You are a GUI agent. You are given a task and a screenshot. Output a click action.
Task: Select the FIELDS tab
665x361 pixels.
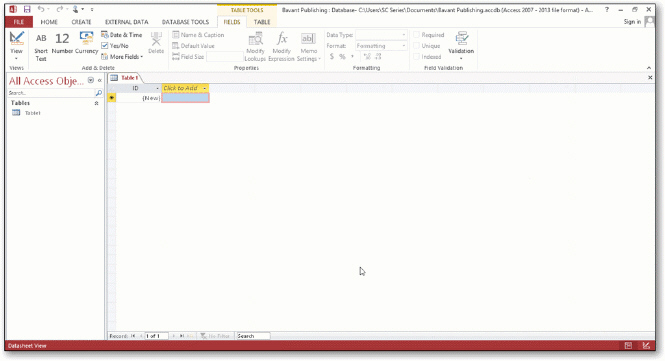232,22
